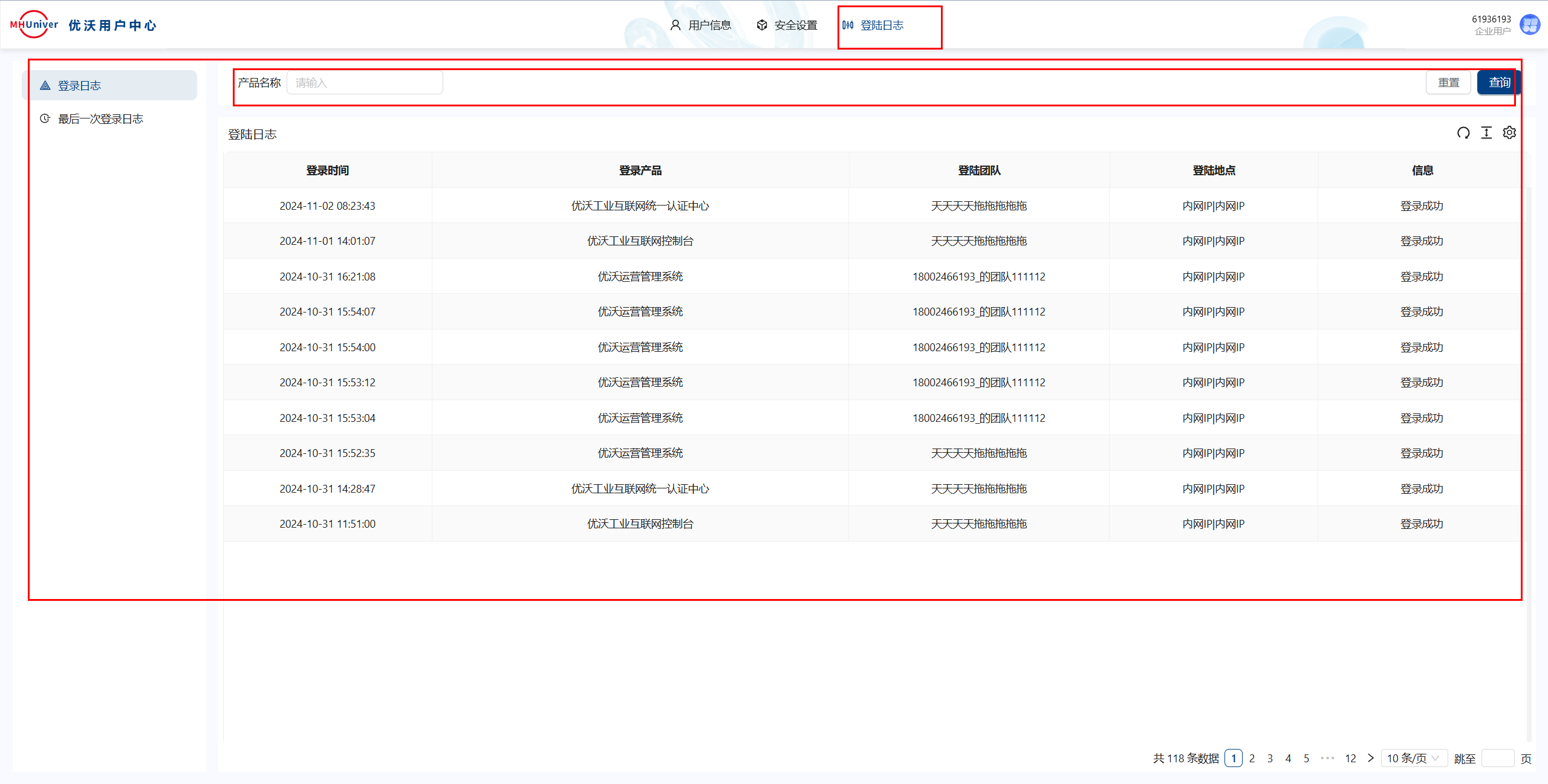Go to page 12

pyautogui.click(x=1350, y=758)
